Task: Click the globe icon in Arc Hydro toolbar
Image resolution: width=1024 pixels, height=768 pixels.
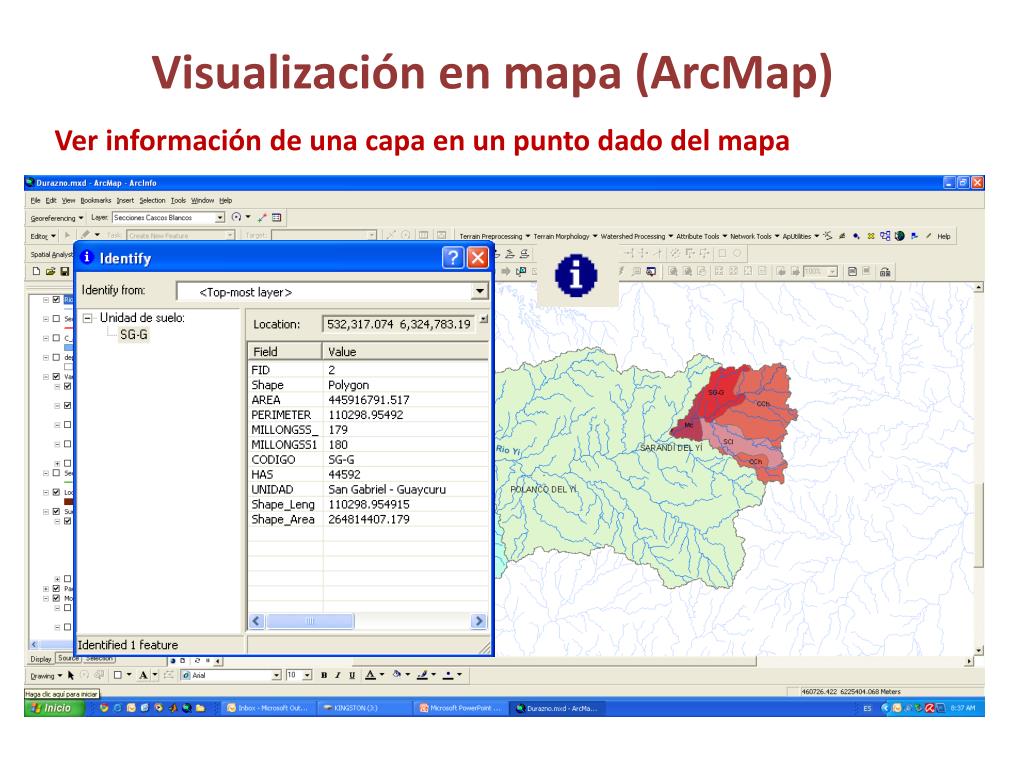Action: tap(900, 236)
